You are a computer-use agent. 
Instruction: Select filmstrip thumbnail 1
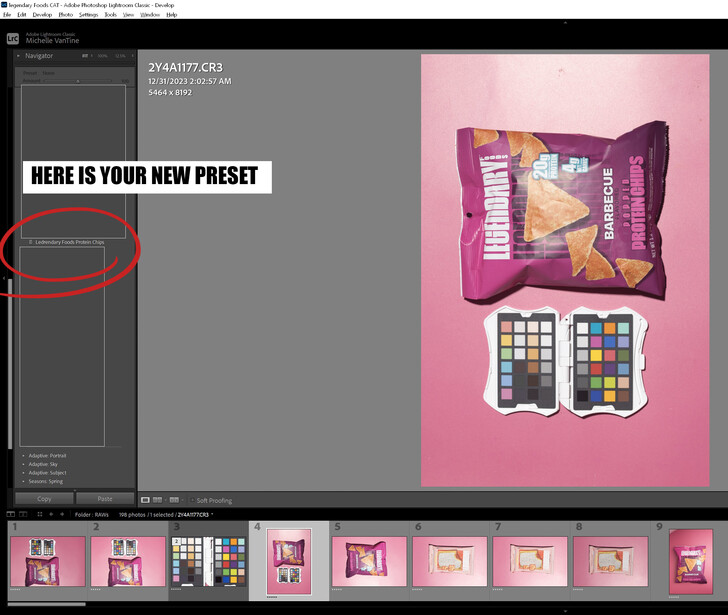coord(48,561)
